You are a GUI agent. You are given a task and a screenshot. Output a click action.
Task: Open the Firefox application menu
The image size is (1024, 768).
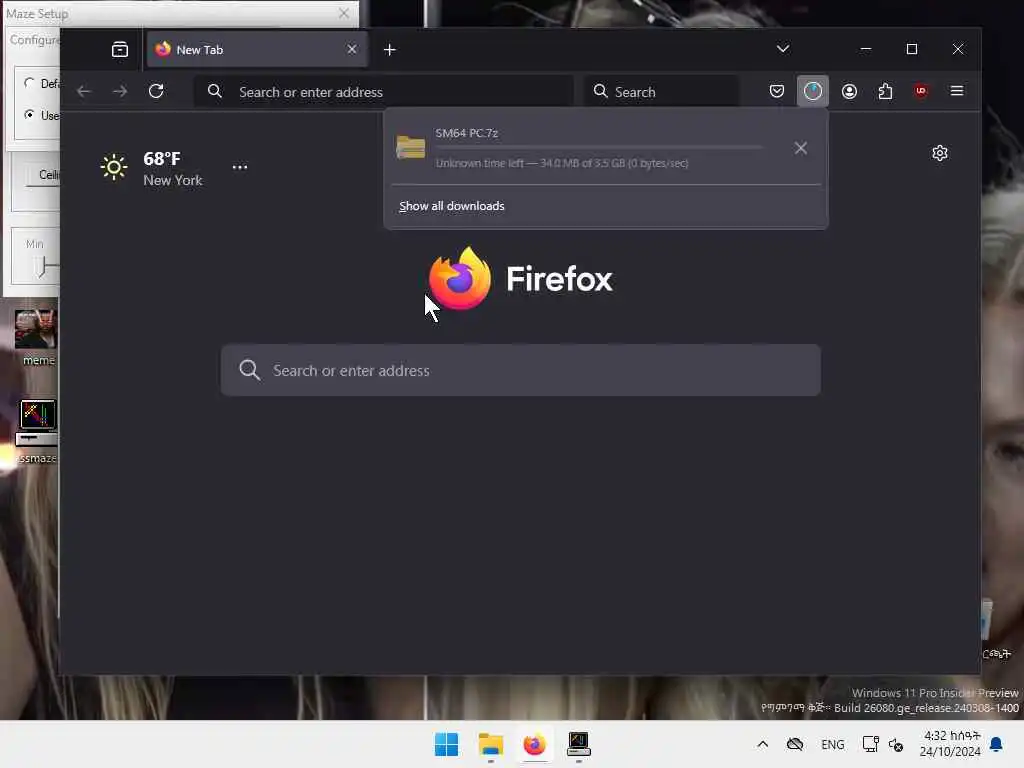coord(957,91)
